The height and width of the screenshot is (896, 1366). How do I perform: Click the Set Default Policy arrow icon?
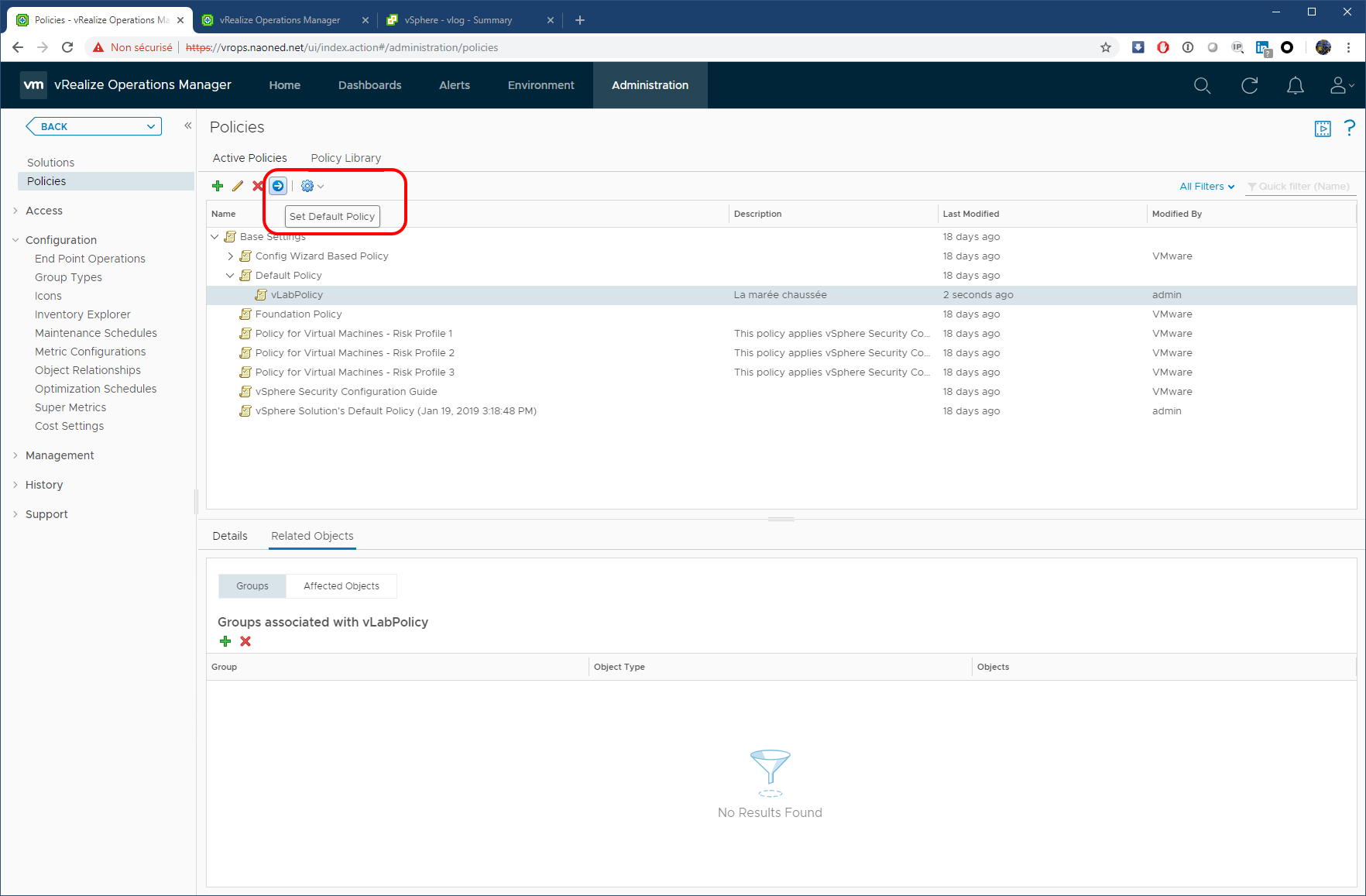click(278, 186)
